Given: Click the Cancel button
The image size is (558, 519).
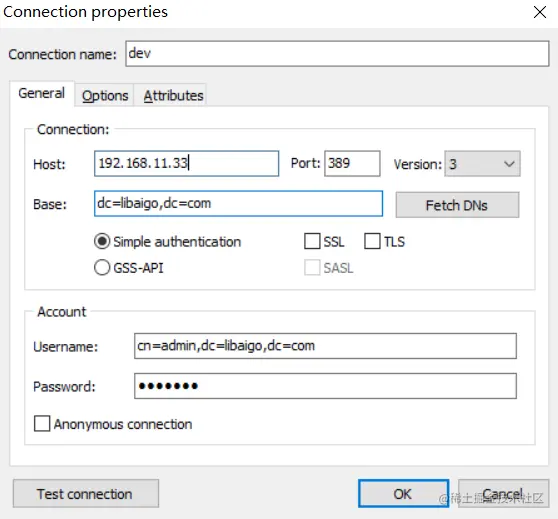Looking at the screenshot, I should [x=504, y=493].
